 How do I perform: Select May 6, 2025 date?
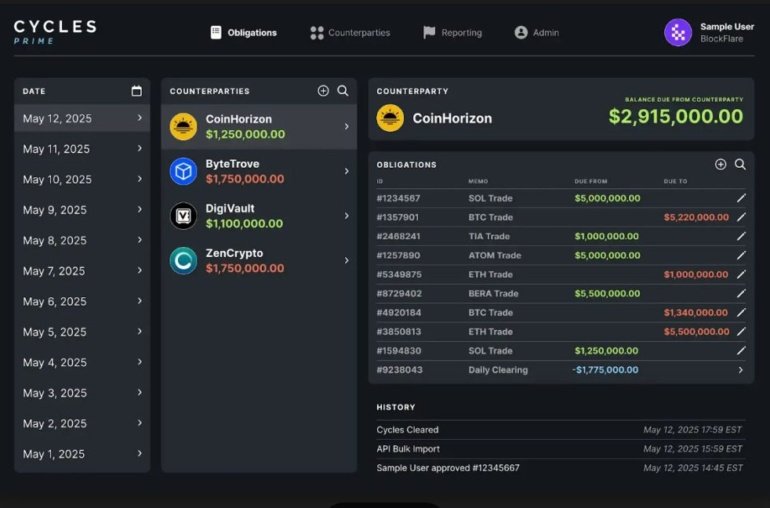click(82, 301)
